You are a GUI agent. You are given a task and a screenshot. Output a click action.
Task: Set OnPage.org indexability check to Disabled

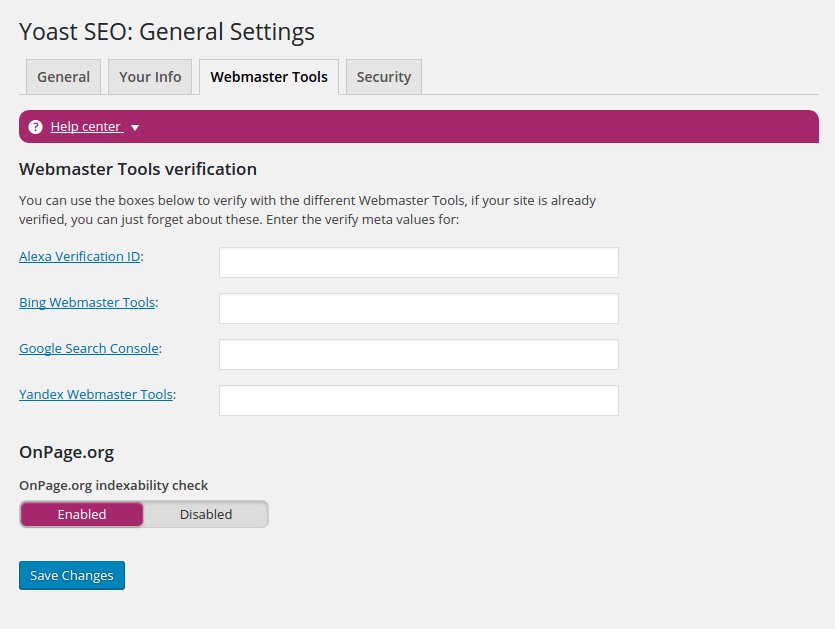tap(206, 514)
